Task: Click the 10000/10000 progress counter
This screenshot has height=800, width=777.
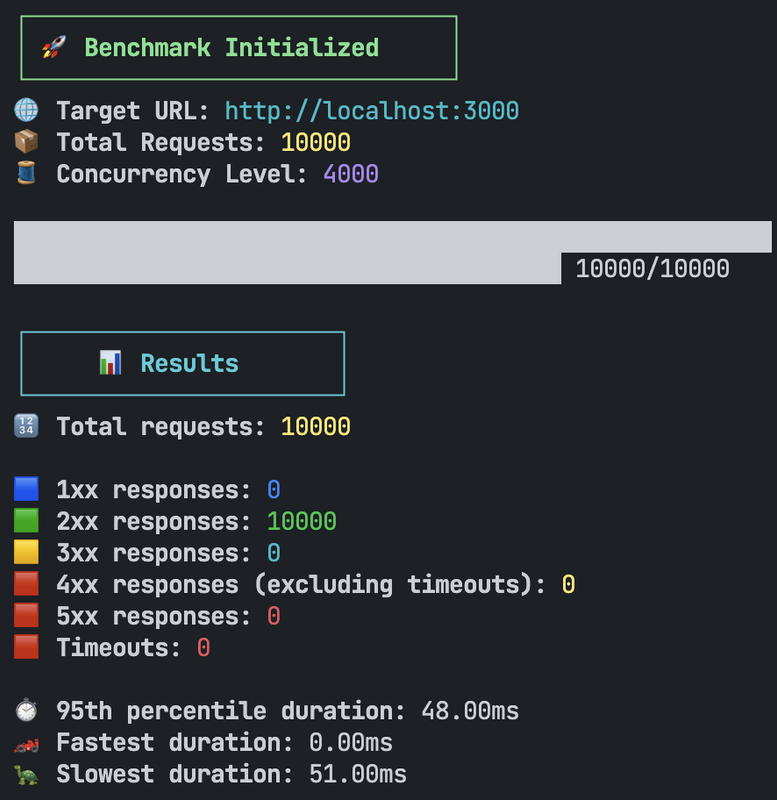Action: [652, 268]
